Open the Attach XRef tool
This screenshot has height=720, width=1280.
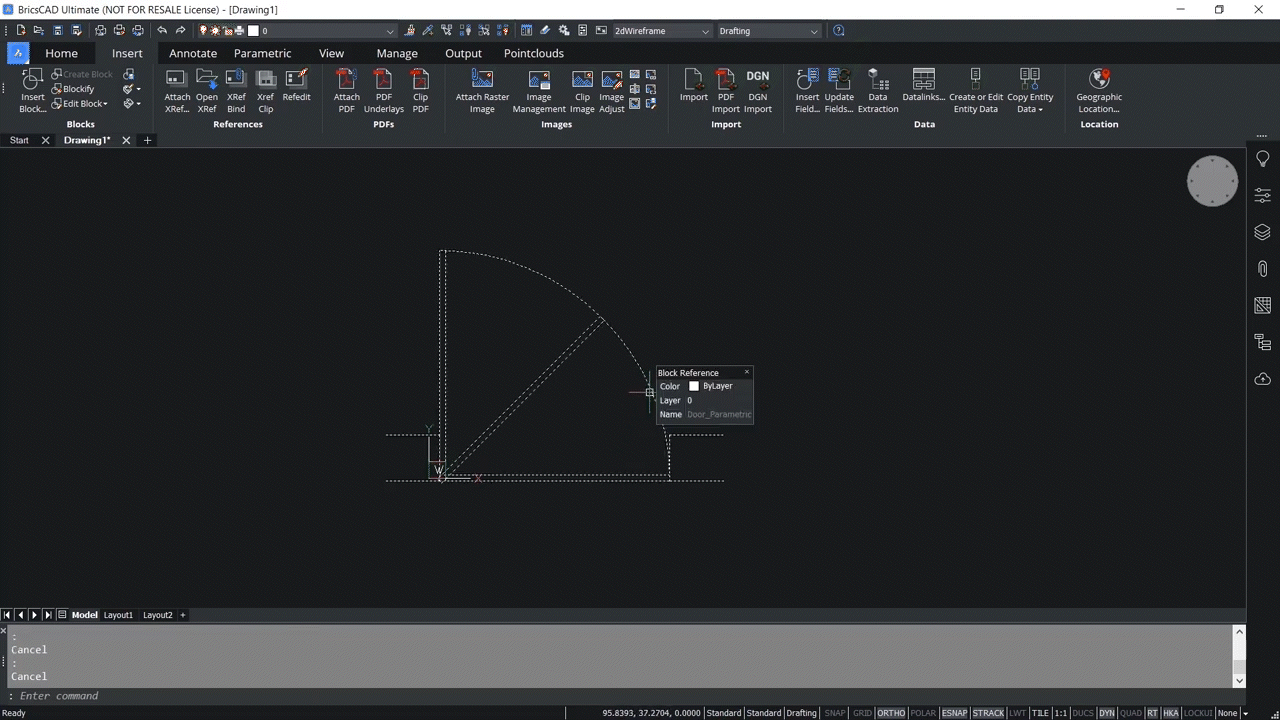pyautogui.click(x=177, y=91)
